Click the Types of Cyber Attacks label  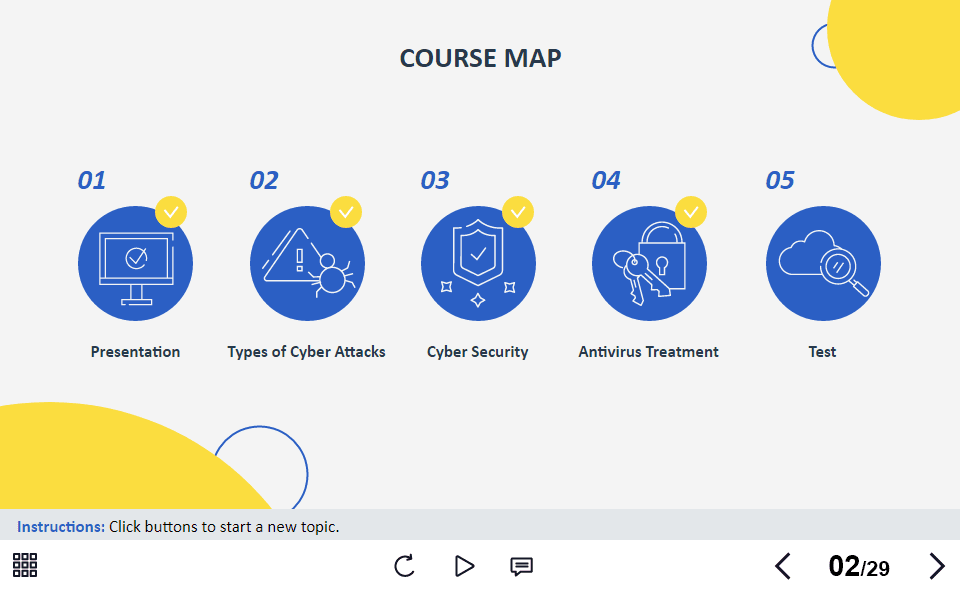306,352
